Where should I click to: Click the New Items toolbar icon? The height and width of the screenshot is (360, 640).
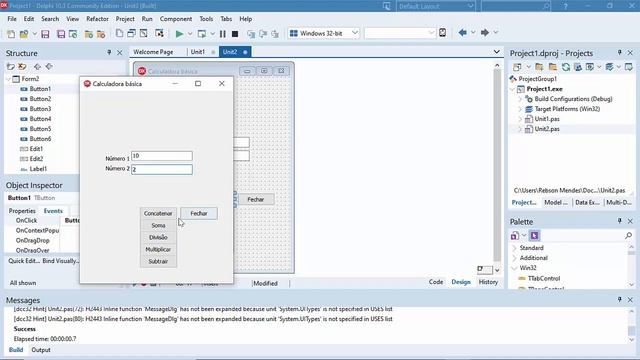click(x=11, y=34)
